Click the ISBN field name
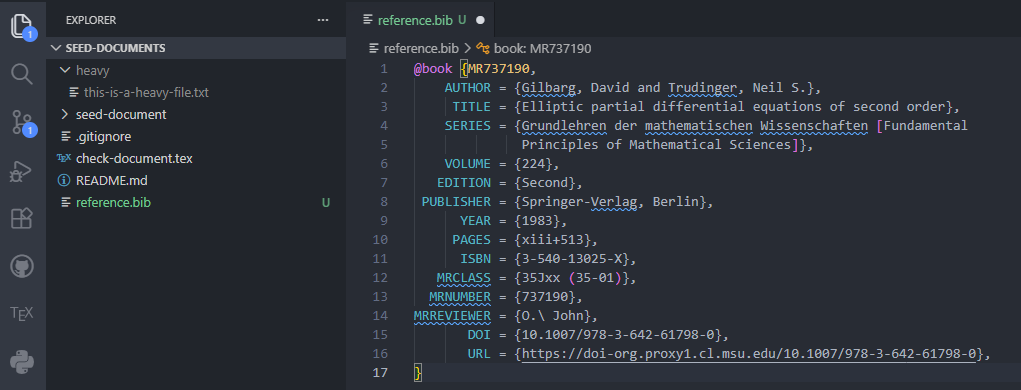The width and height of the screenshot is (1021, 390). (475, 258)
